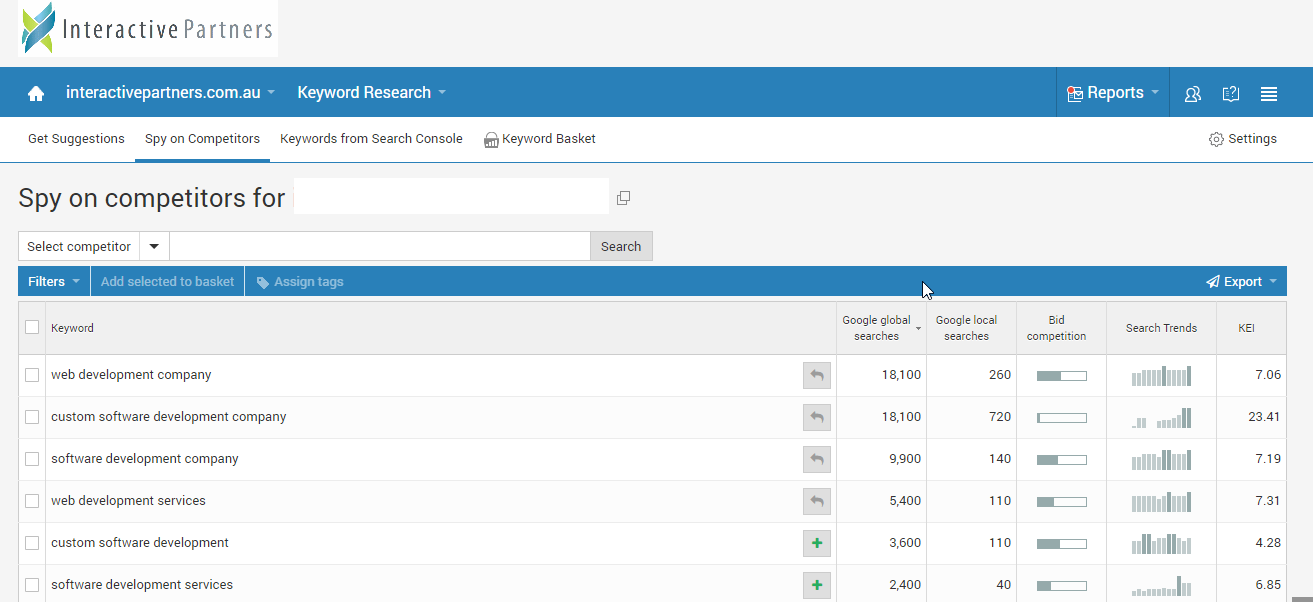The height and width of the screenshot is (602, 1313).
Task: Select checkbox for 'software development company'
Action: click(32, 459)
